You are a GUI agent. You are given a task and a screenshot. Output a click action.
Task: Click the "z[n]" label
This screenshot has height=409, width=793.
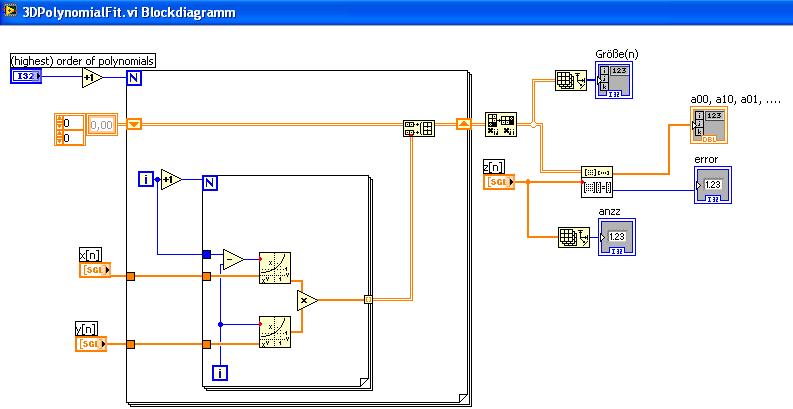click(494, 167)
